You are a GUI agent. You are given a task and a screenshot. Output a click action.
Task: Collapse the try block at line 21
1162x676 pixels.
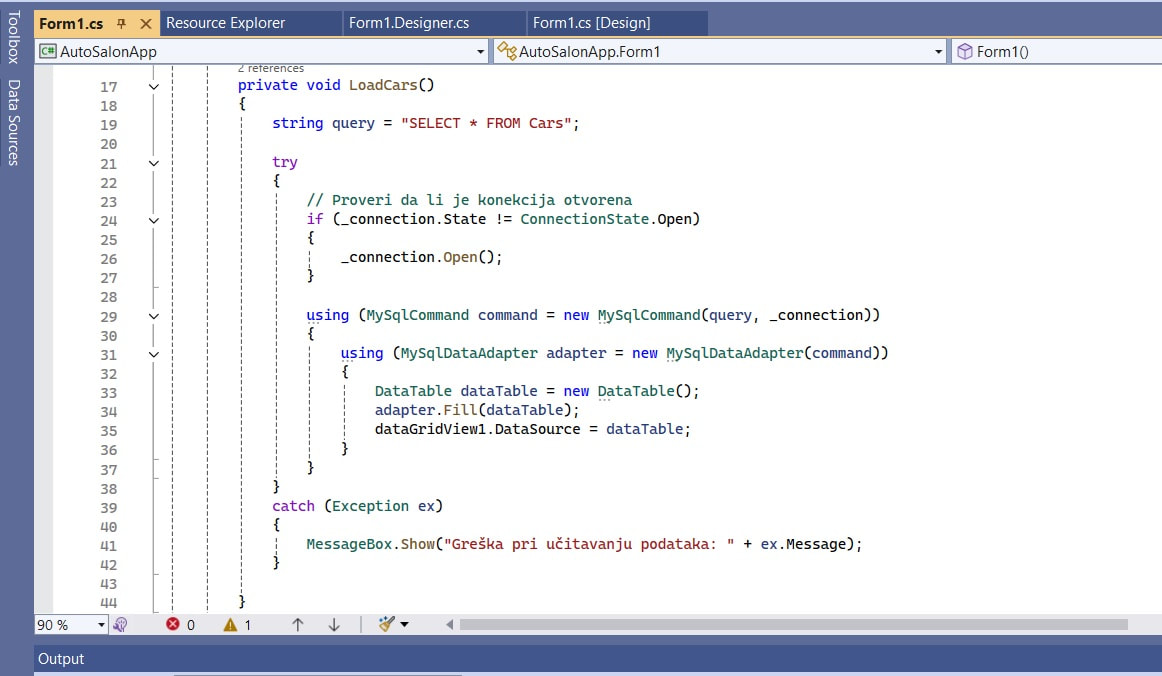click(153, 163)
